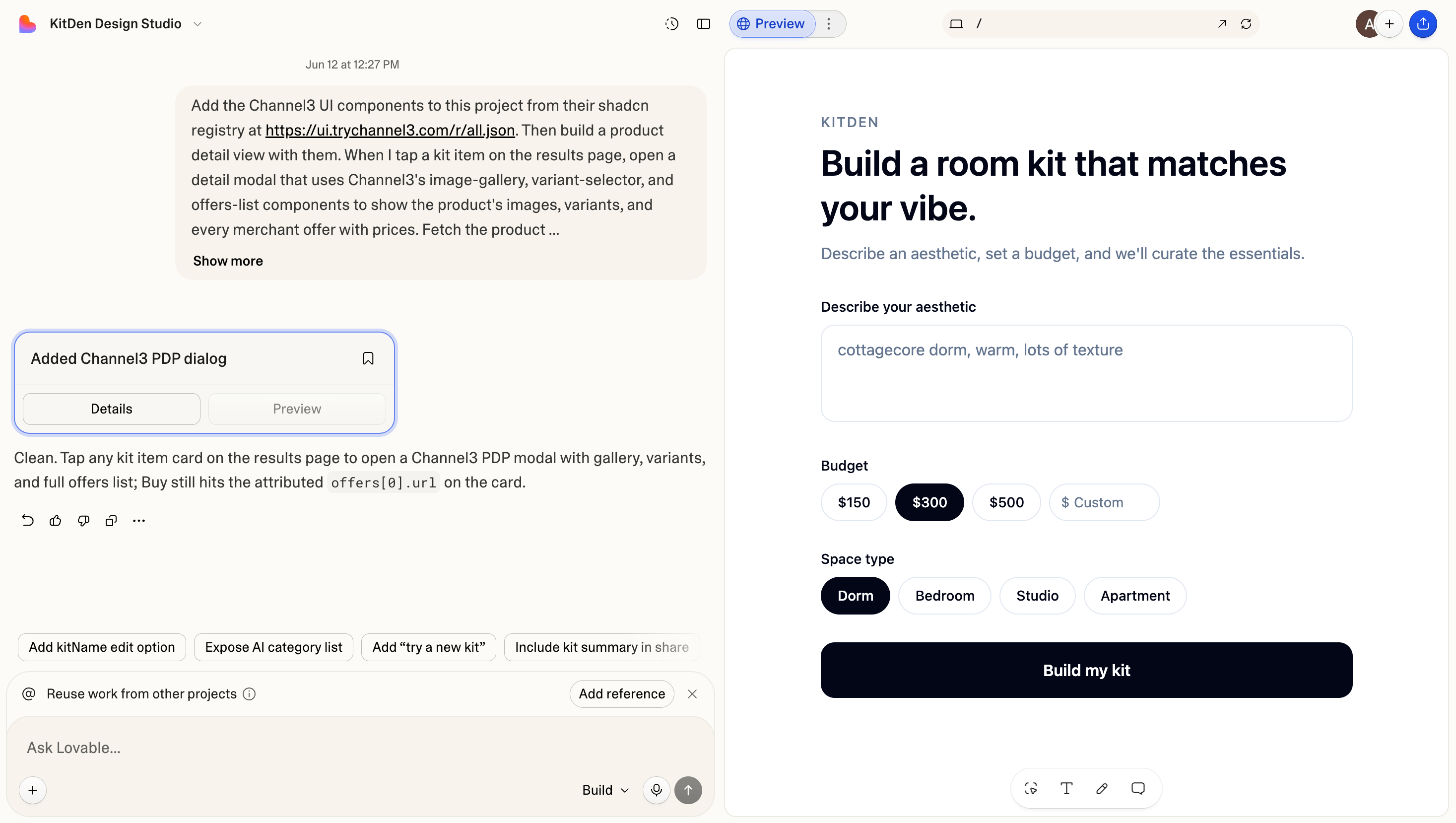Screen dimensions: 1456x823
Task: Click the microphone voice input icon
Action: (656, 790)
